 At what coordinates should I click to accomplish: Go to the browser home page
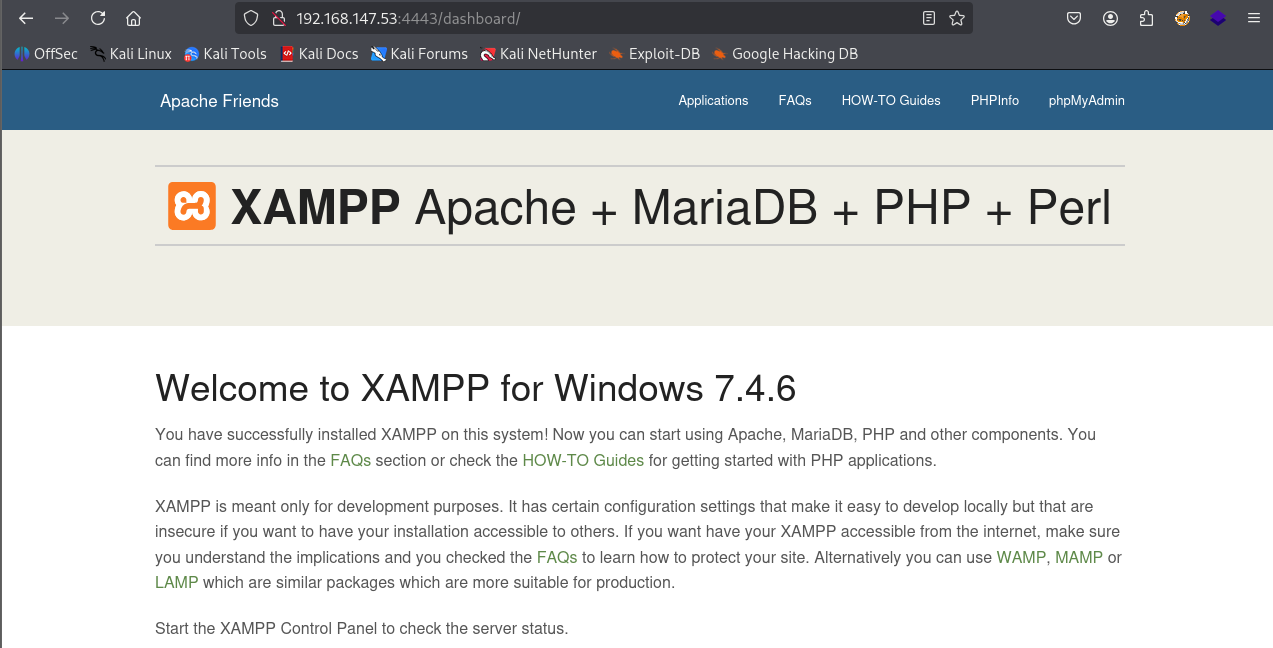pos(133,18)
